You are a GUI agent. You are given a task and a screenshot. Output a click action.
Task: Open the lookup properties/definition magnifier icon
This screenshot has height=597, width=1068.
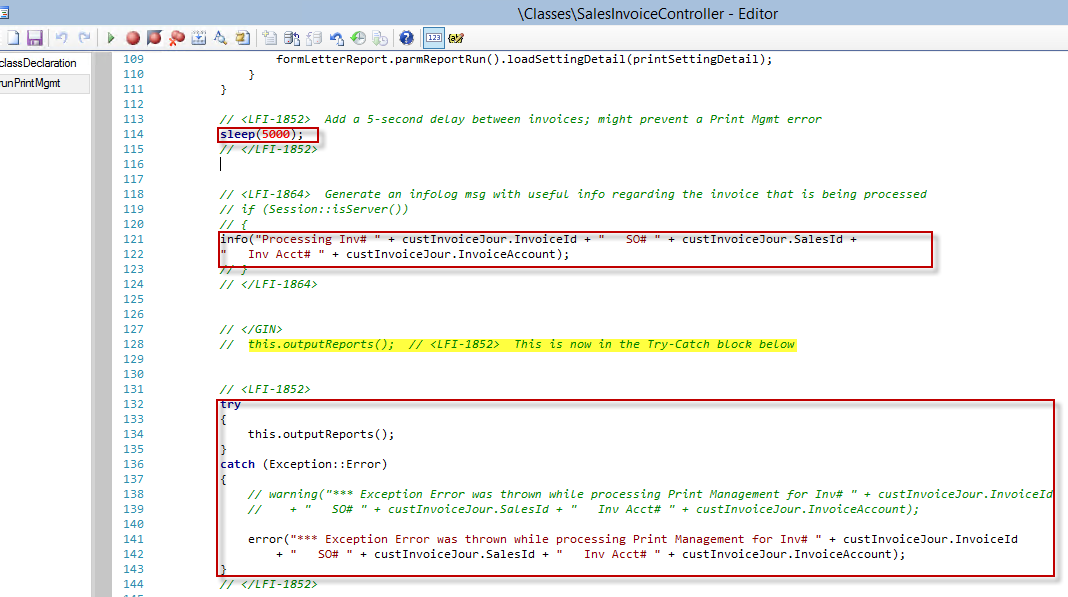pyautogui.click(x=220, y=38)
